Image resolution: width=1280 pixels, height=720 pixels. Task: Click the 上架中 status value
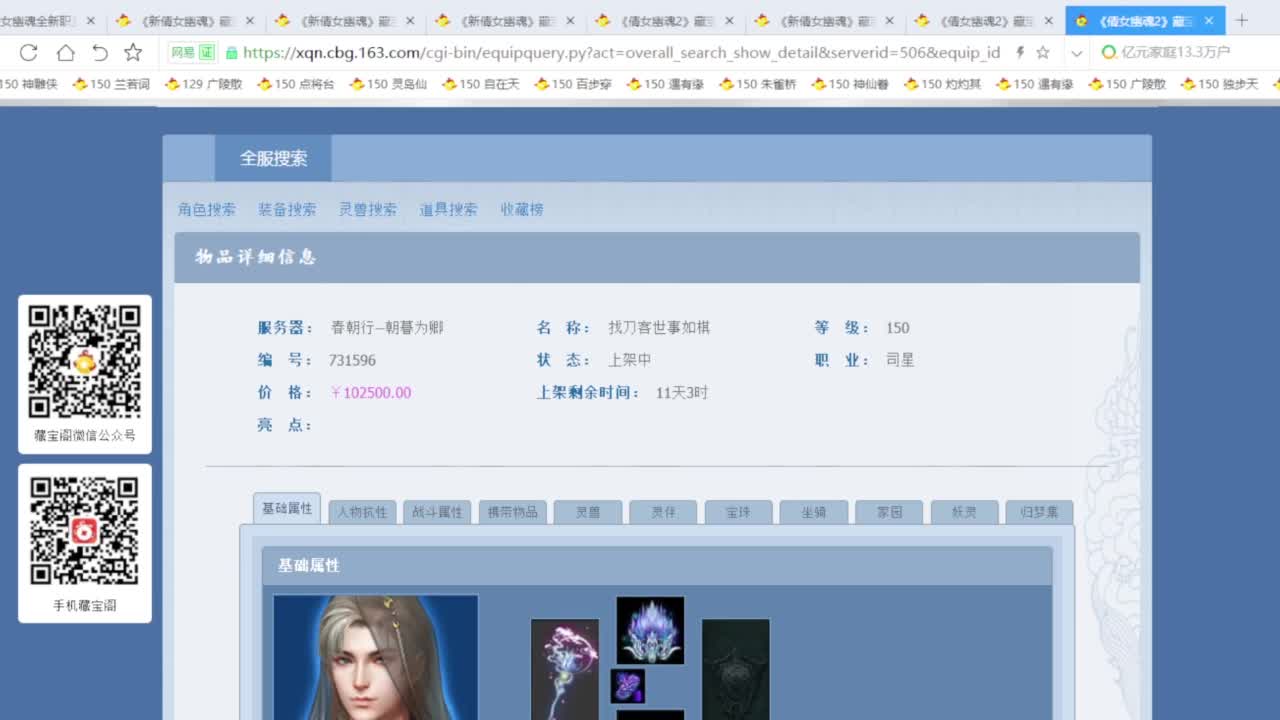[630, 360]
